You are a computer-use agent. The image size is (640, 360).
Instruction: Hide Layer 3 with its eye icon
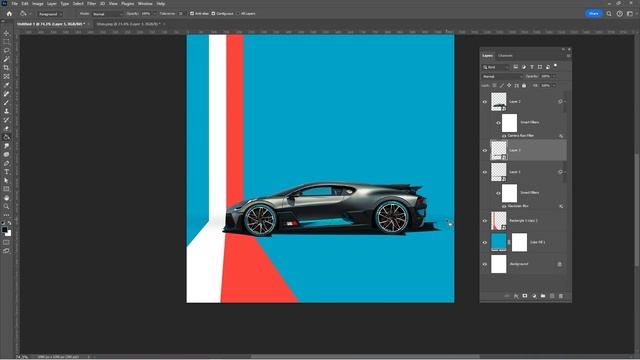click(485, 150)
